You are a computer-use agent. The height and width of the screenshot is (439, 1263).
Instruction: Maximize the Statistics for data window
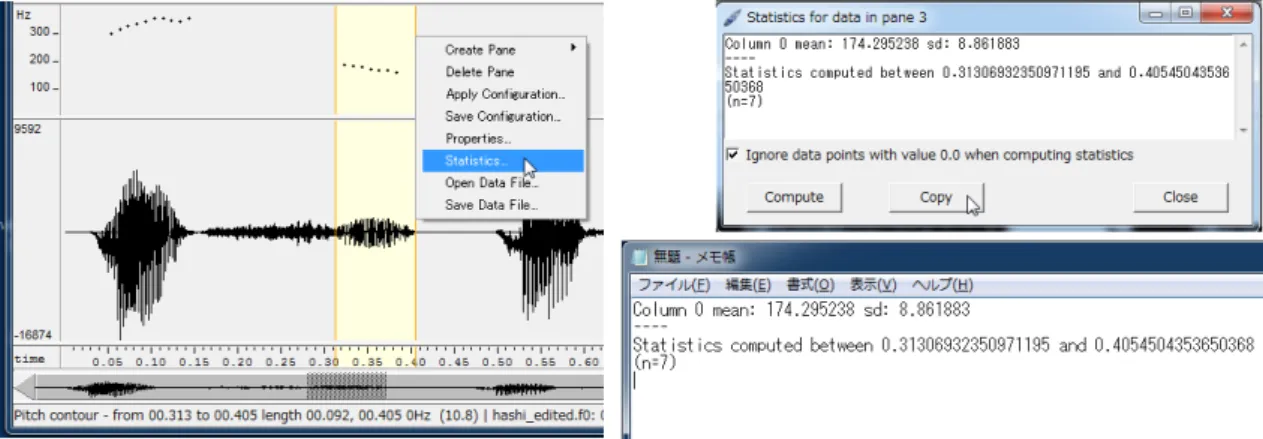coord(1184,14)
